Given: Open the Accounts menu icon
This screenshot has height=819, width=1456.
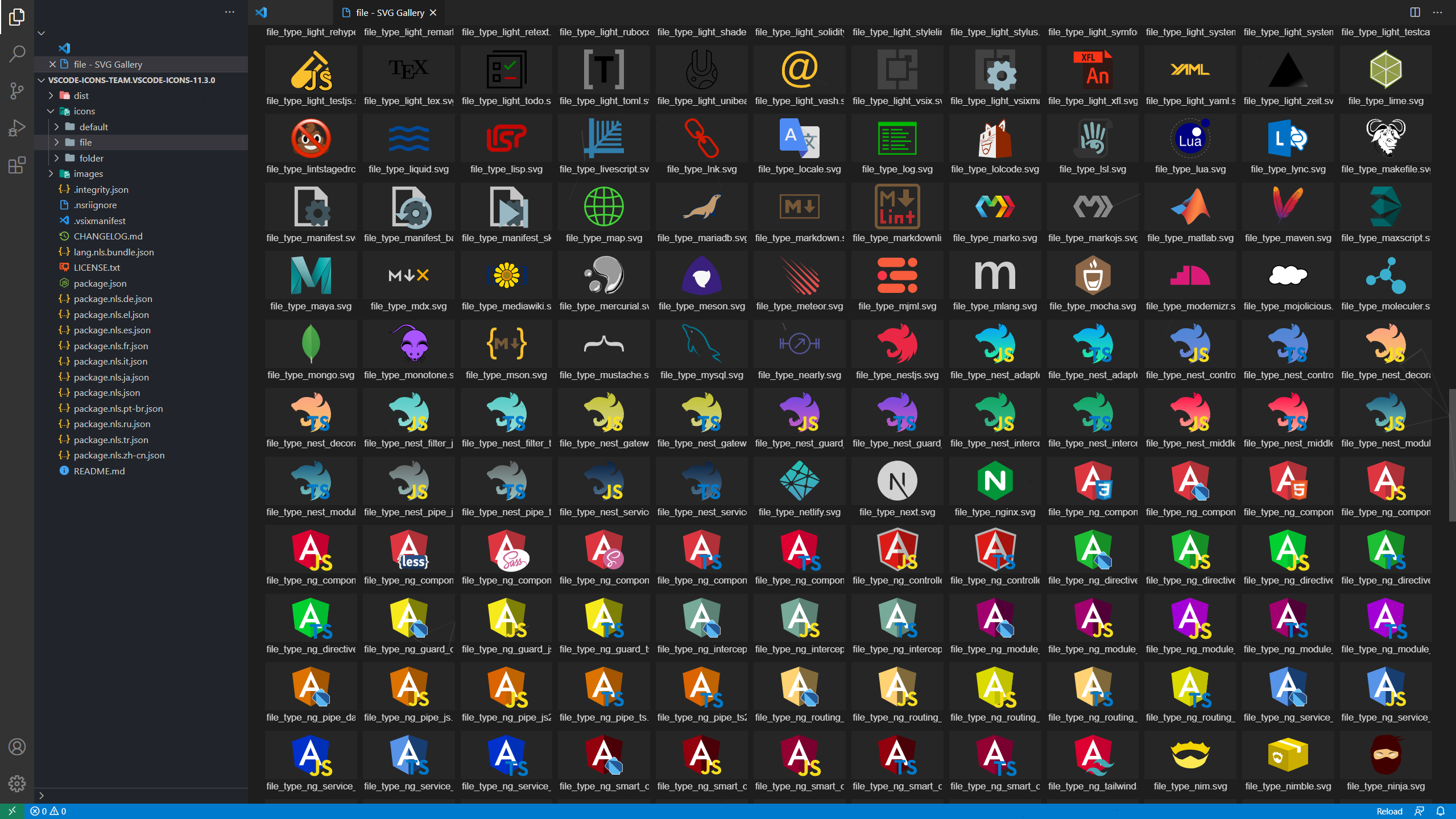Looking at the screenshot, I should point(17,747).
